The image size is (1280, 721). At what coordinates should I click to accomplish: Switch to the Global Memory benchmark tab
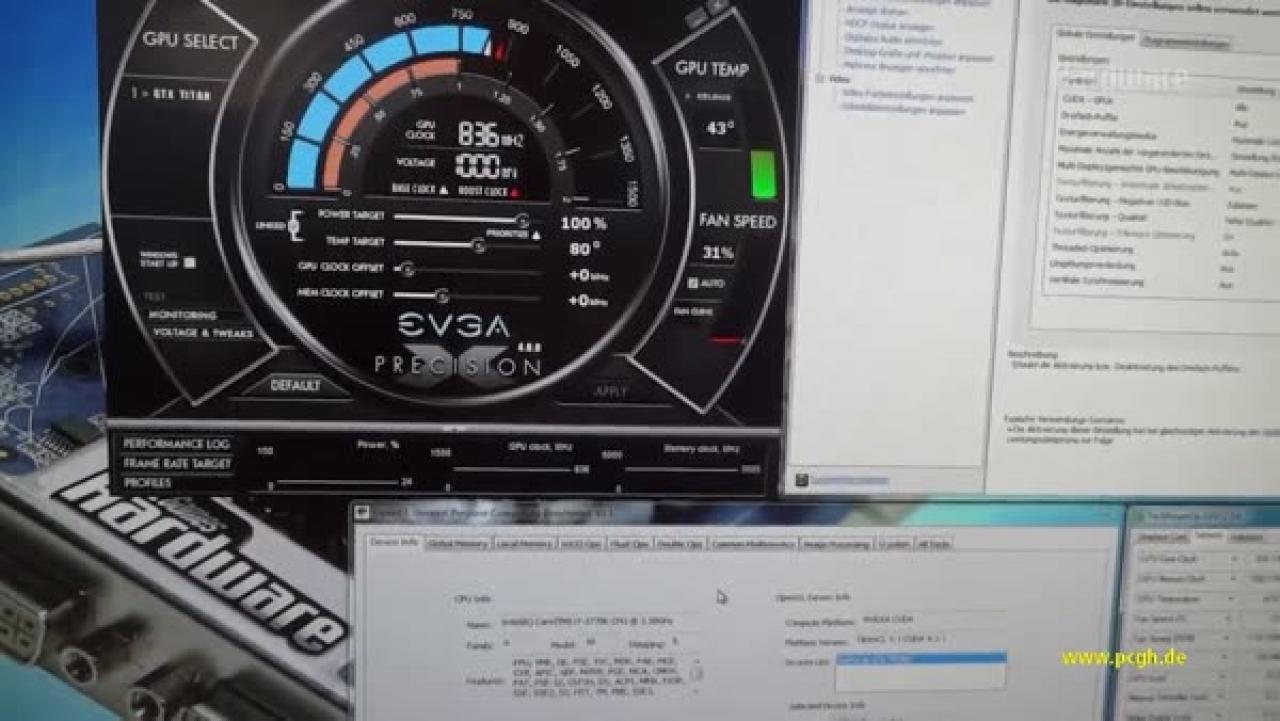point(457,544)
